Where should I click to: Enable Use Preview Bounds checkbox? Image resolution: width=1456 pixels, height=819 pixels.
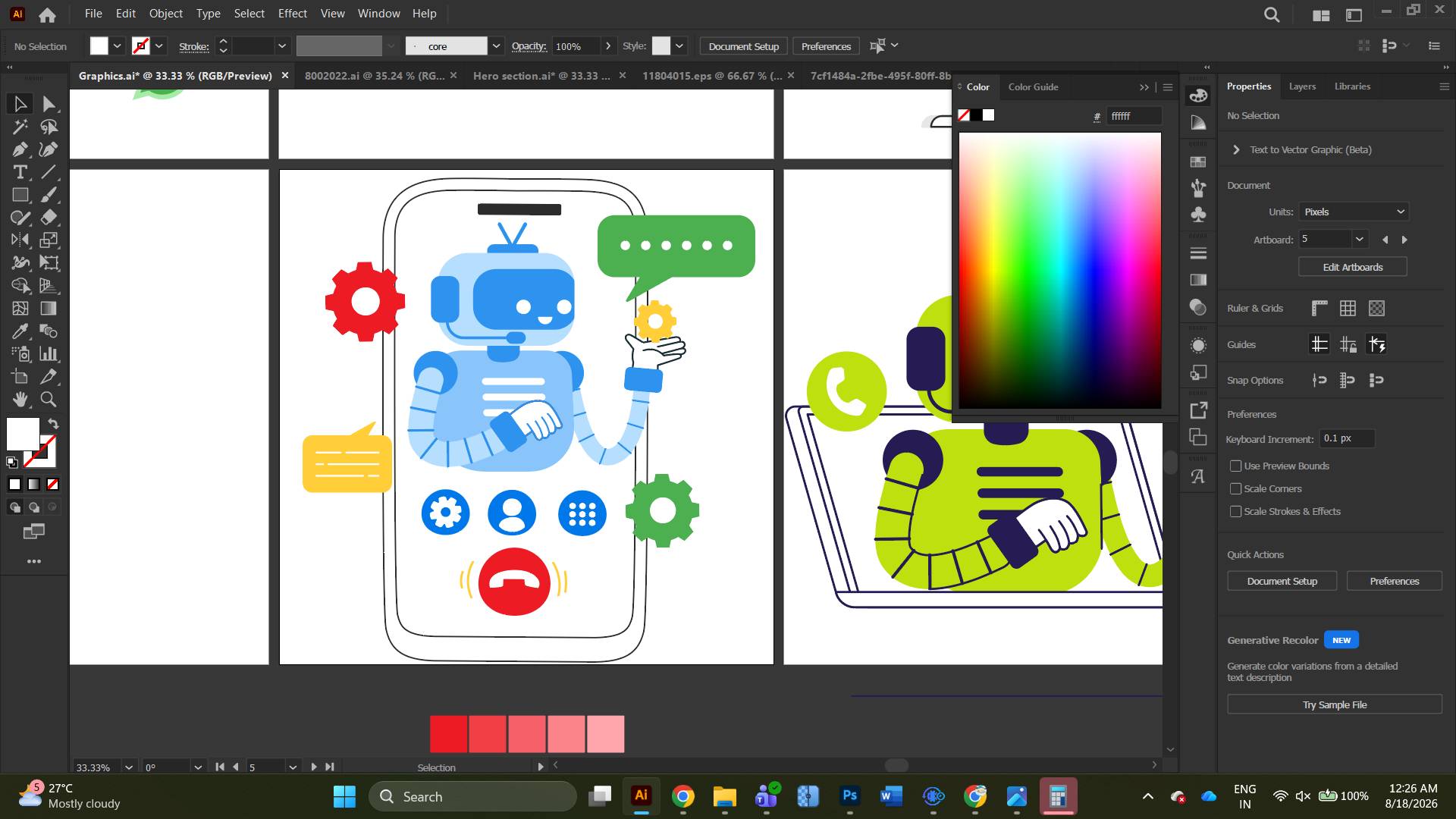[x=1236, y=466]
